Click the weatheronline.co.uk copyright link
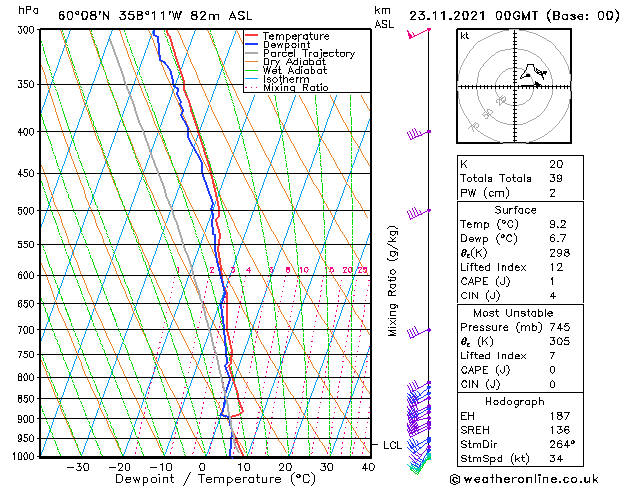The width and height of the screenshot is (629, 486). click(x=524, y=479)
